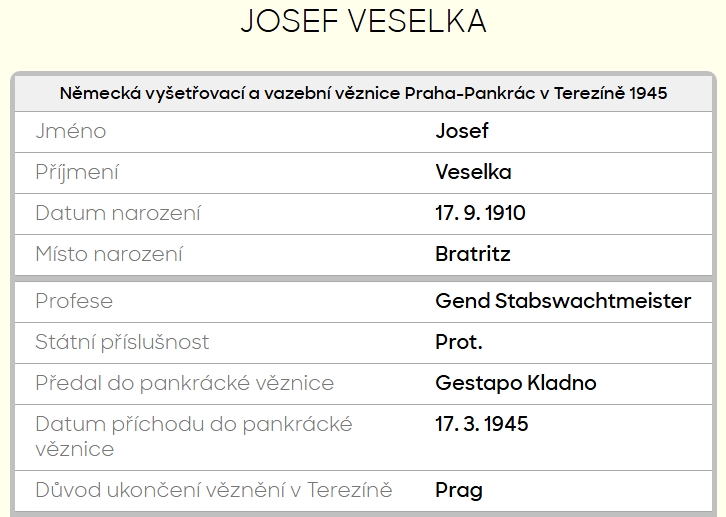Click the JOSEF VESELKA page heading
The image size is (726, 517).
tap(363, 23)
